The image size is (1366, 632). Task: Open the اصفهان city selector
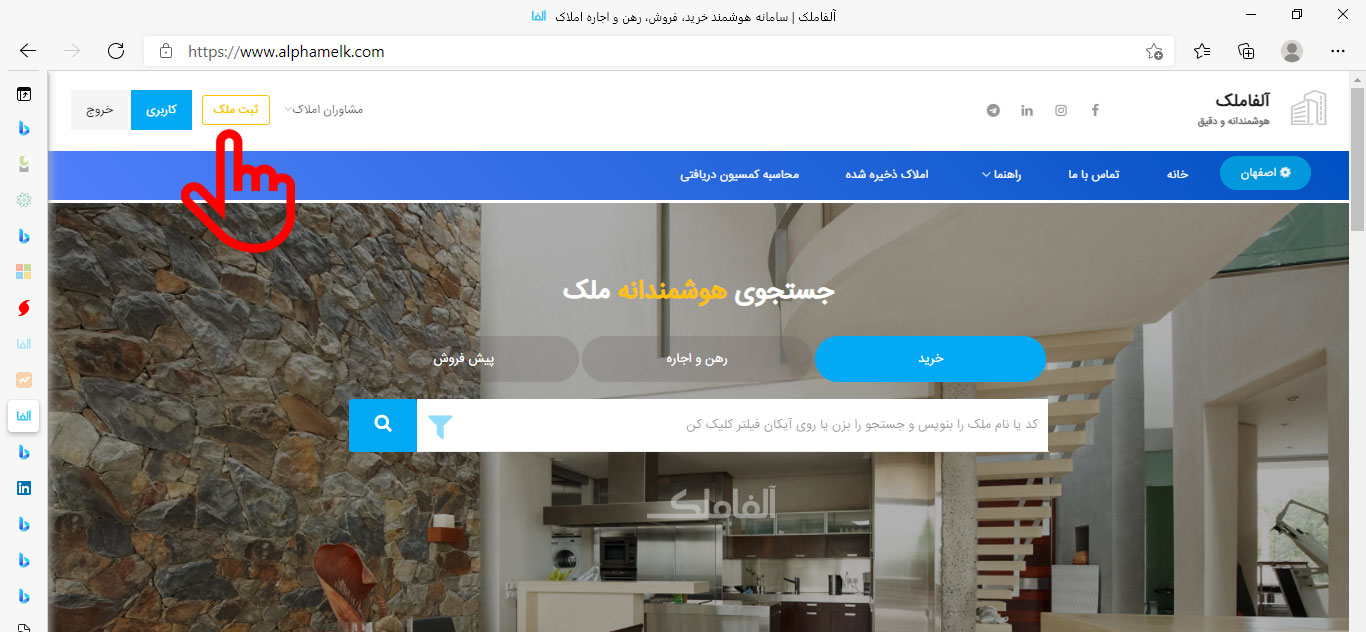(x=1265, y=173)
